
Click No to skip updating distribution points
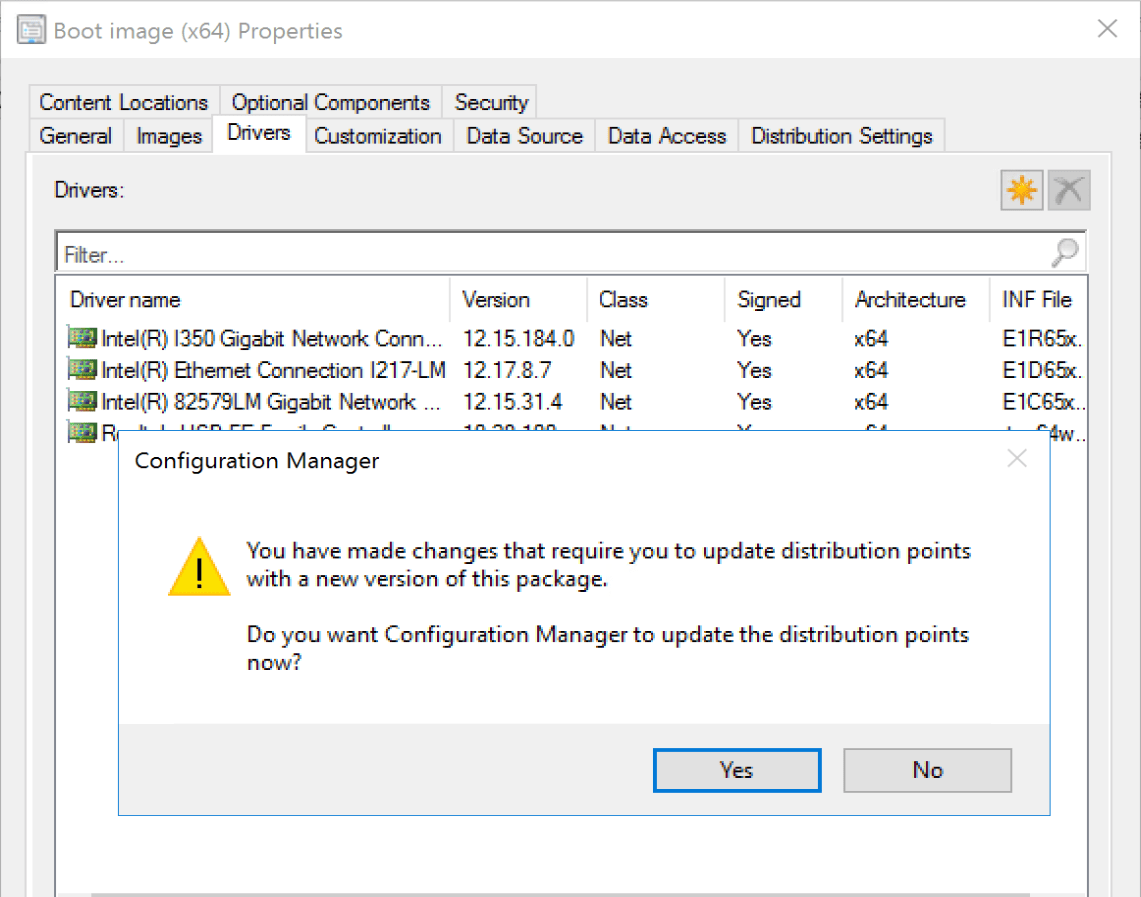coord(926,770)
